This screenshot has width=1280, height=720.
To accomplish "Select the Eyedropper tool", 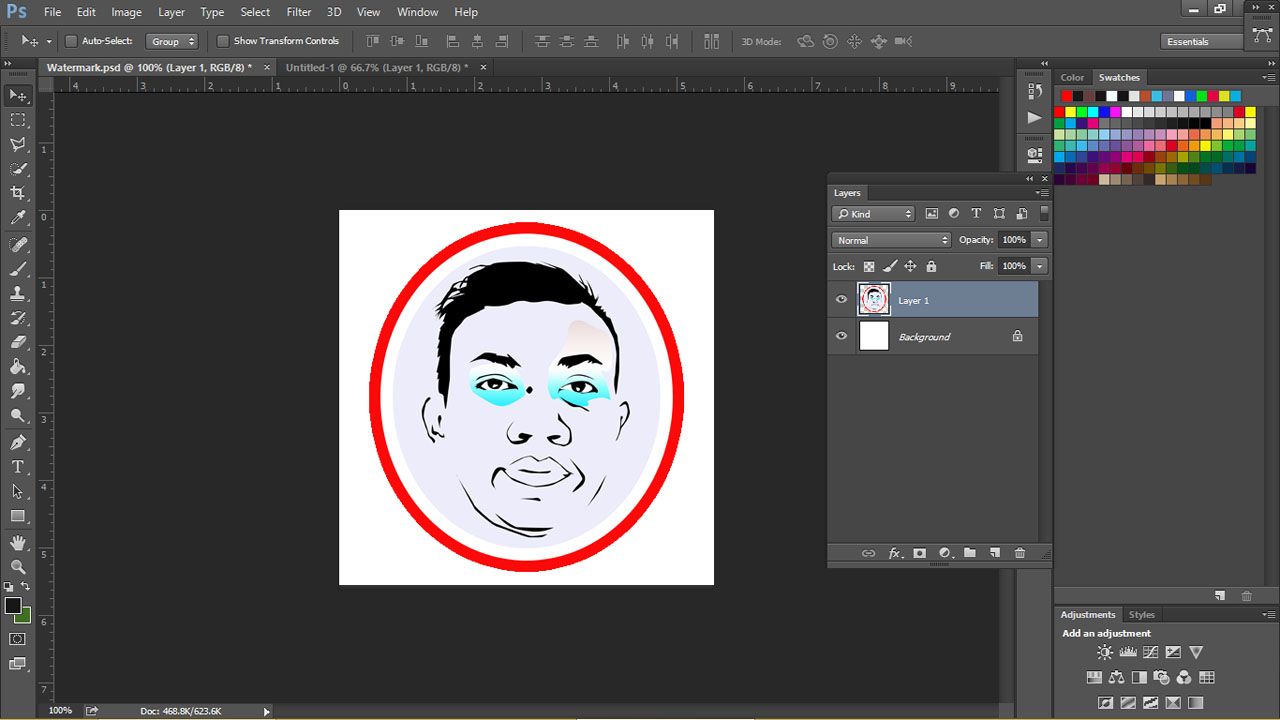I will 18,218.
